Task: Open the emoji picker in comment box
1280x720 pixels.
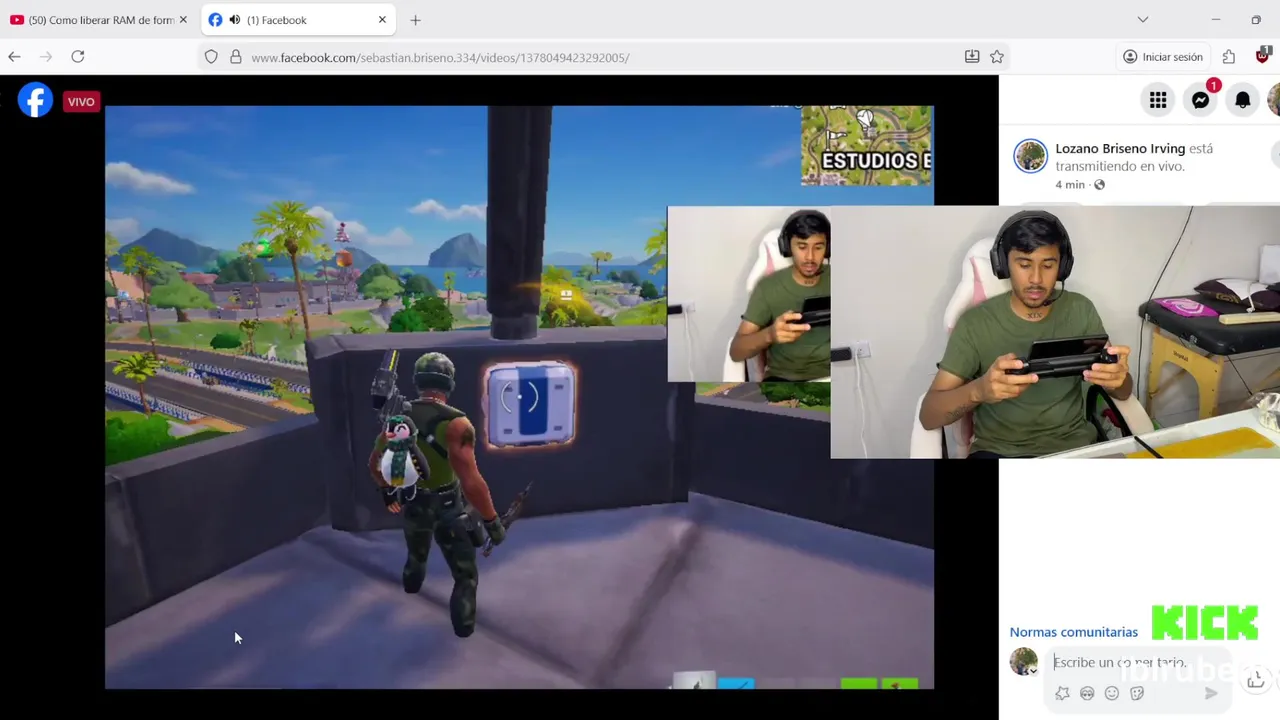Action: (x=1112, y=693)
